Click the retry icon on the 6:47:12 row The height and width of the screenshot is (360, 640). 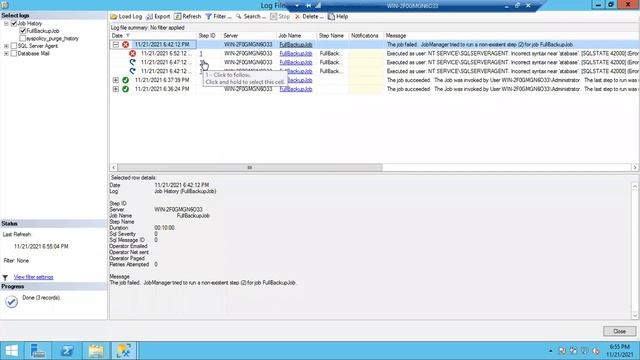[133, 62]
